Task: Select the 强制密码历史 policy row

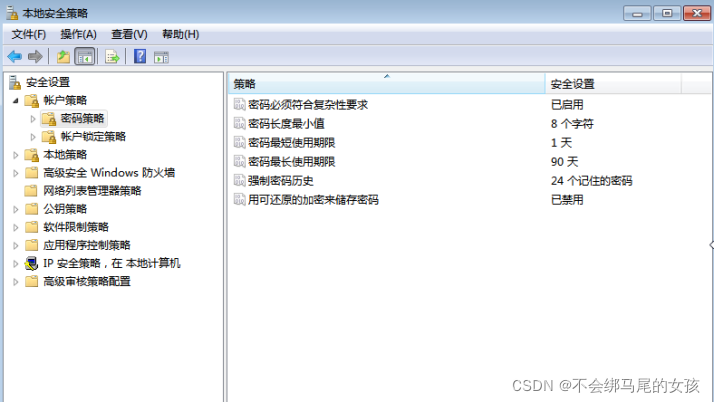Action: point(470,181)
